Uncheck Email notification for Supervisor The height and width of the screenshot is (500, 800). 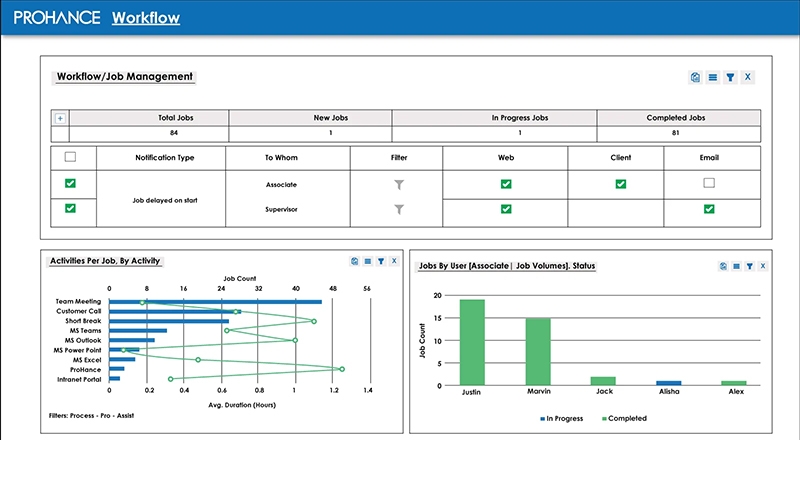pos(709,209)
